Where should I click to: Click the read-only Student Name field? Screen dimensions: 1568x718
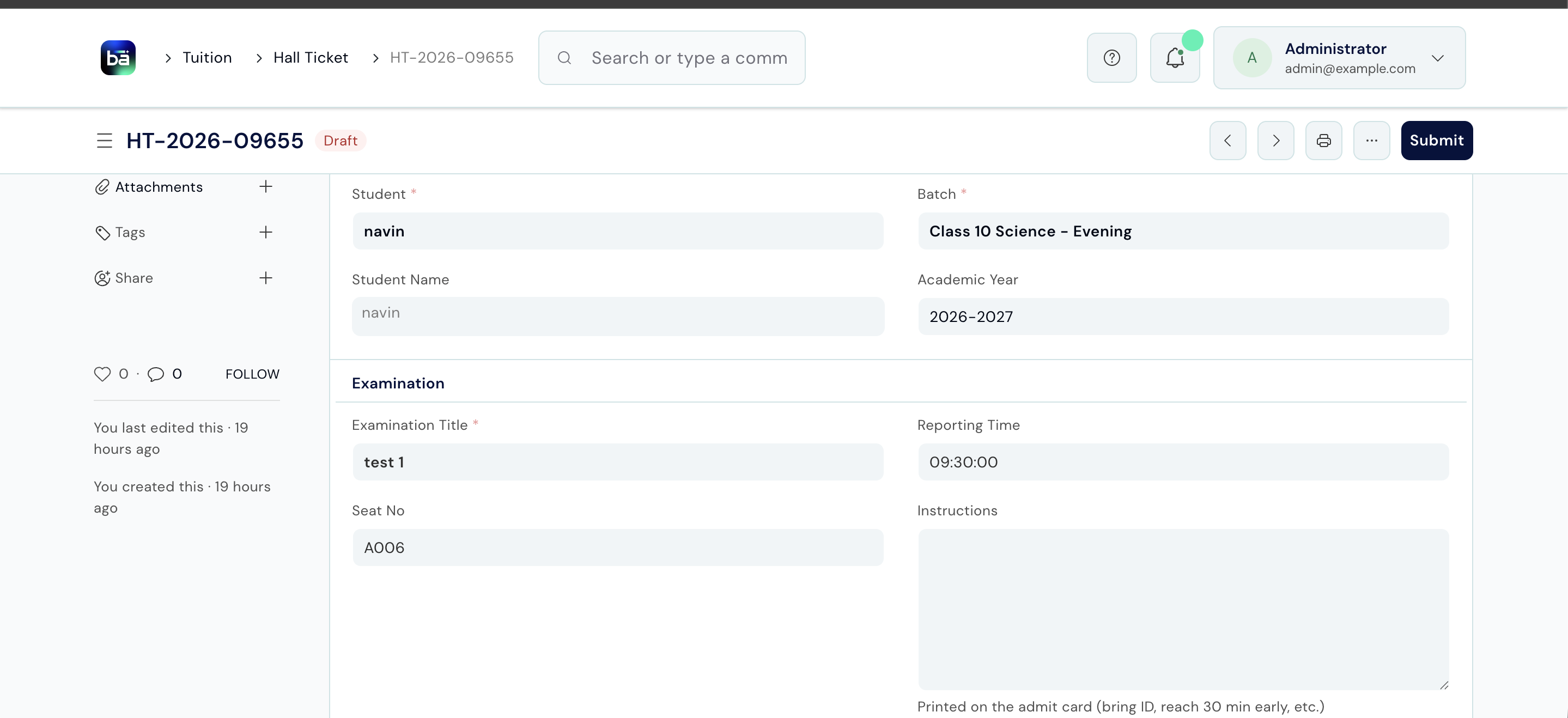click(618, 317)
